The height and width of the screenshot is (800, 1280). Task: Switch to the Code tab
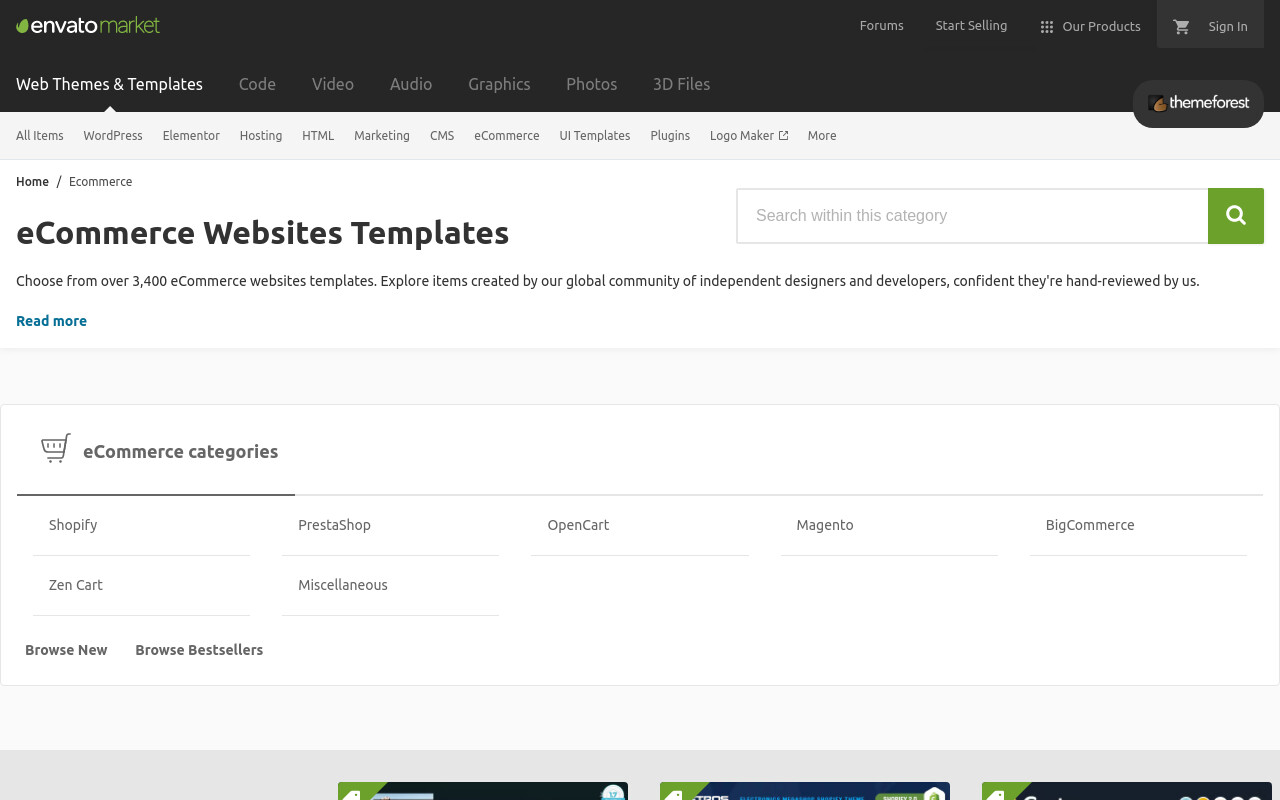(x=257, y=84)
